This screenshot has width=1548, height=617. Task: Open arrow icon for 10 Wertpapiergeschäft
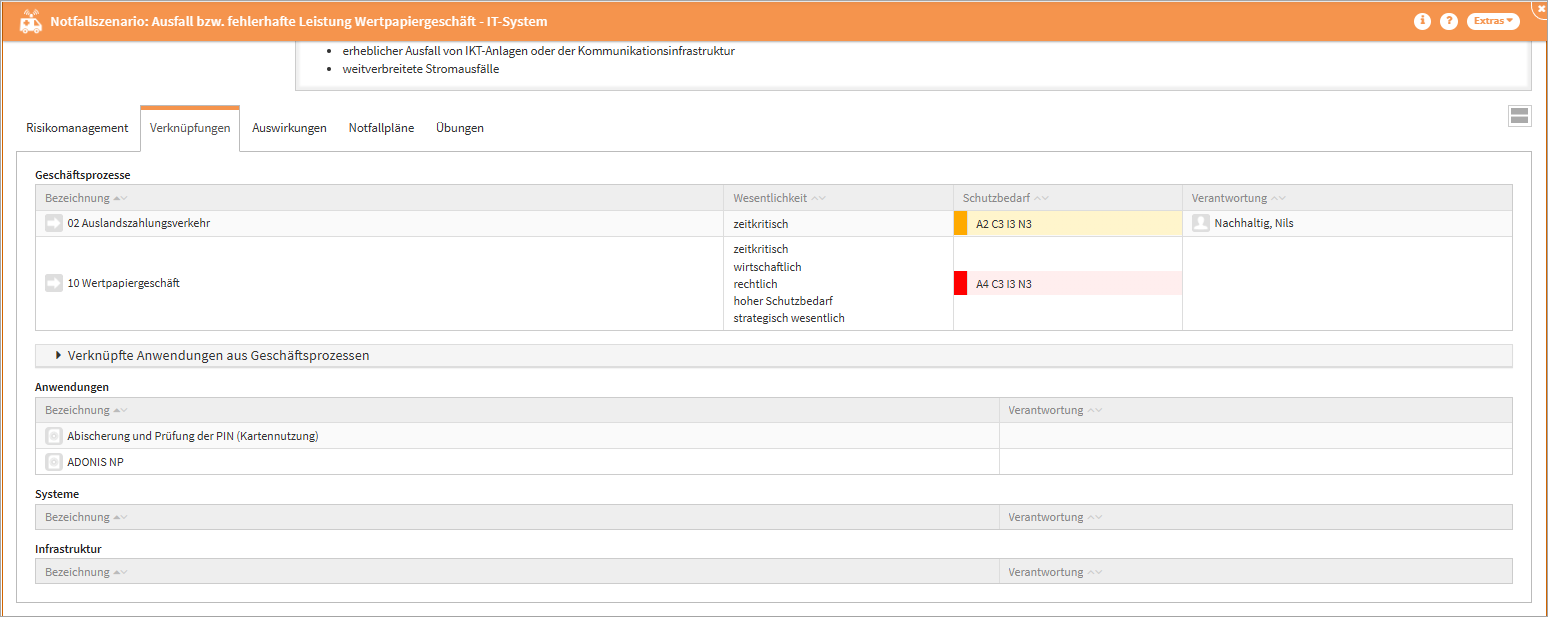click(x=54, y=284)
